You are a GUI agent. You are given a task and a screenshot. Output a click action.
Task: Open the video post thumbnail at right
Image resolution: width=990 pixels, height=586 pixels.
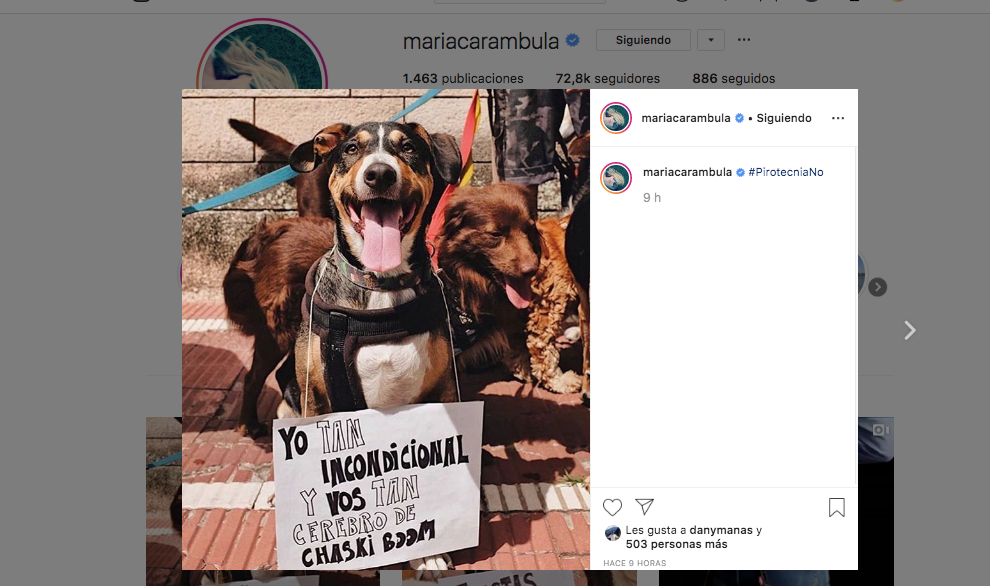coord(876,501)
